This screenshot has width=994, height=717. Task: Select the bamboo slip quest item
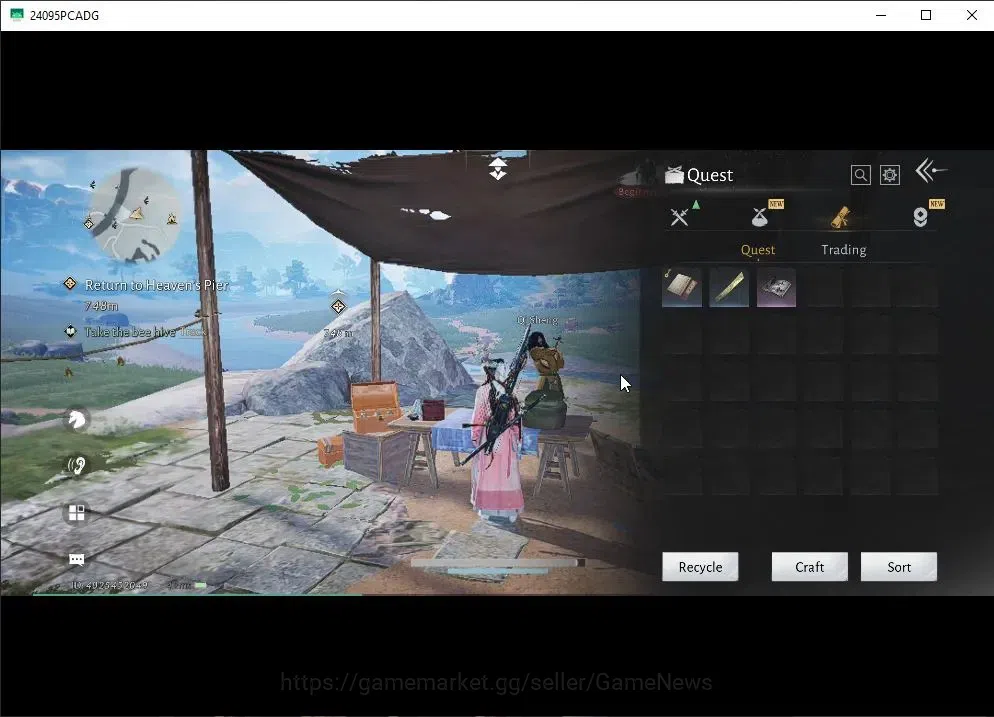click(729, 287)
